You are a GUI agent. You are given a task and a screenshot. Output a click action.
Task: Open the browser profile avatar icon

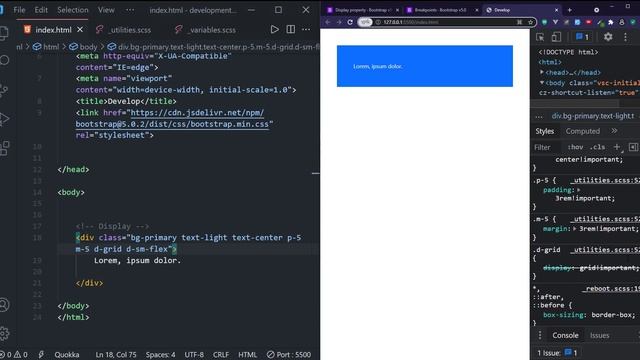point(622,22)
